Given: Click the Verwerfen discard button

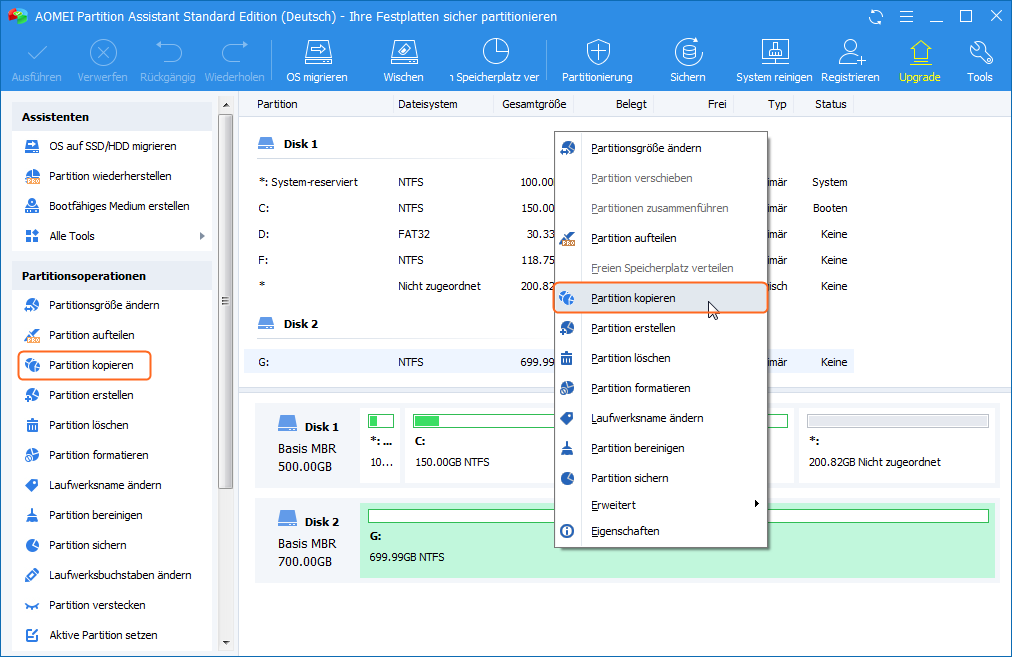Looking at the screenshot, I should 103,61.
